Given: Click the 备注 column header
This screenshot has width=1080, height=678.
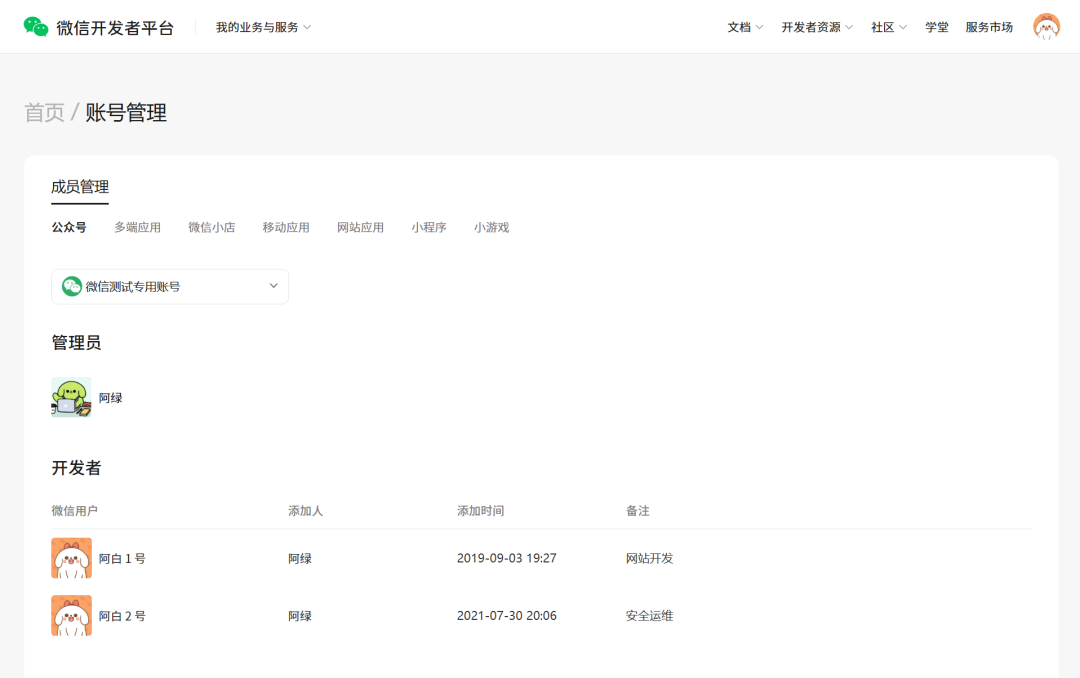Looking at the screenshot, I should pyautogui.click(x=638, y=511).
